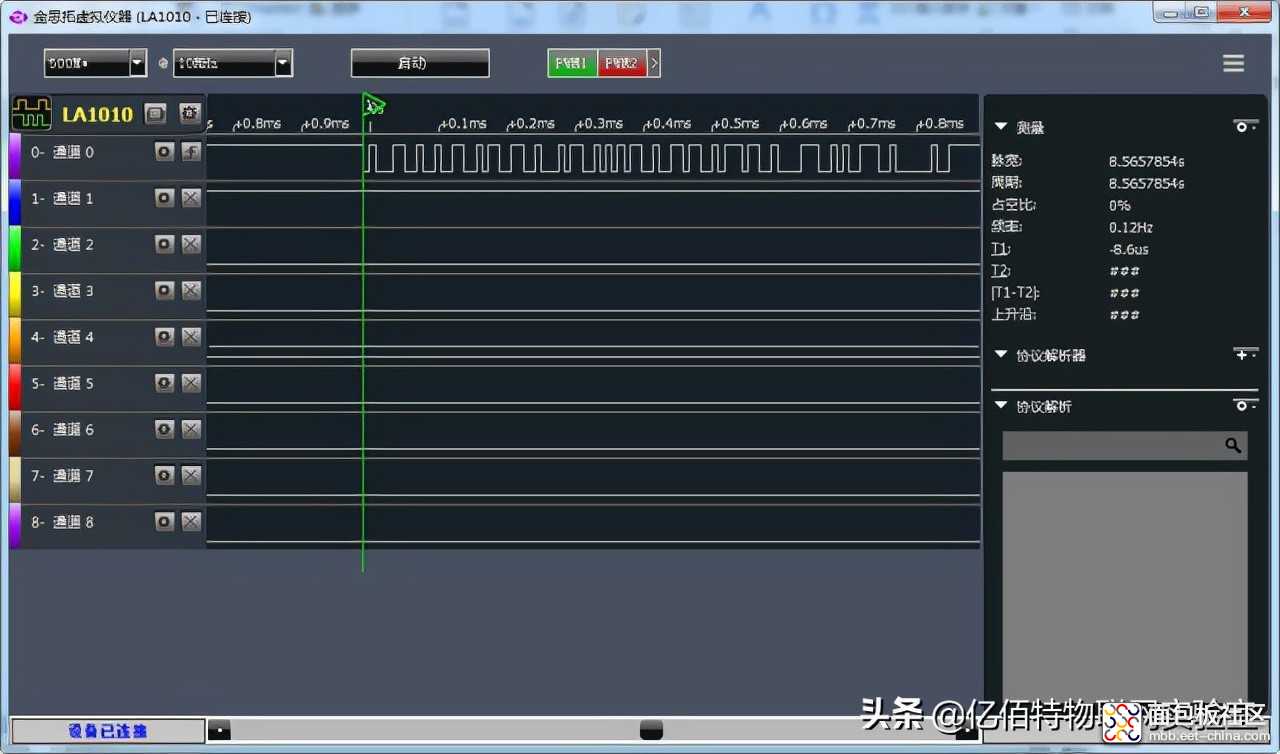Open measurement panel gear options

pos(1245,126)
